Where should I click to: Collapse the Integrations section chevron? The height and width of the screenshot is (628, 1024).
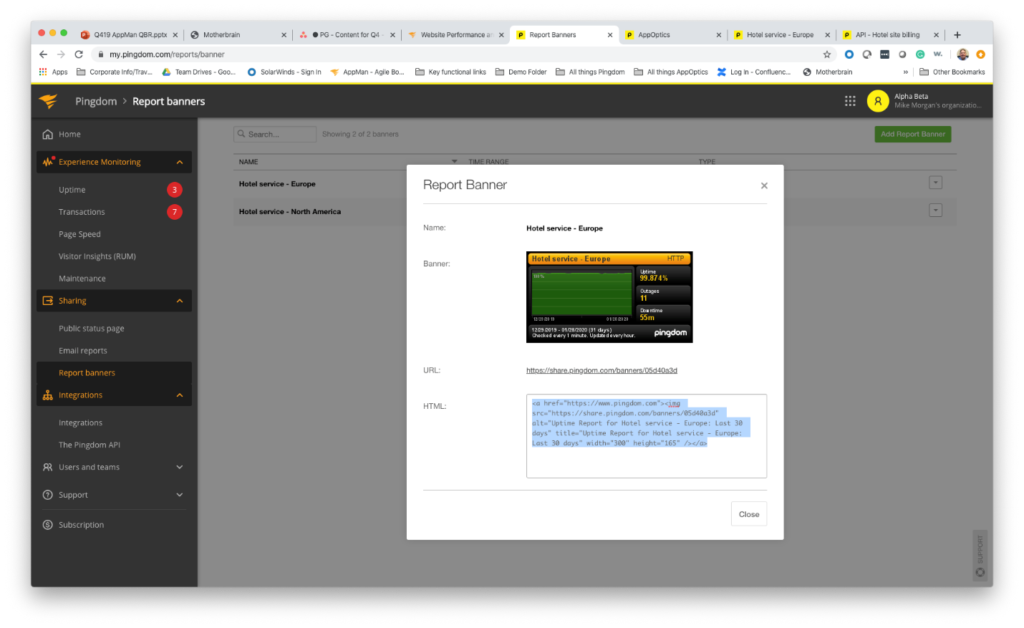click(x=180, y=395)
